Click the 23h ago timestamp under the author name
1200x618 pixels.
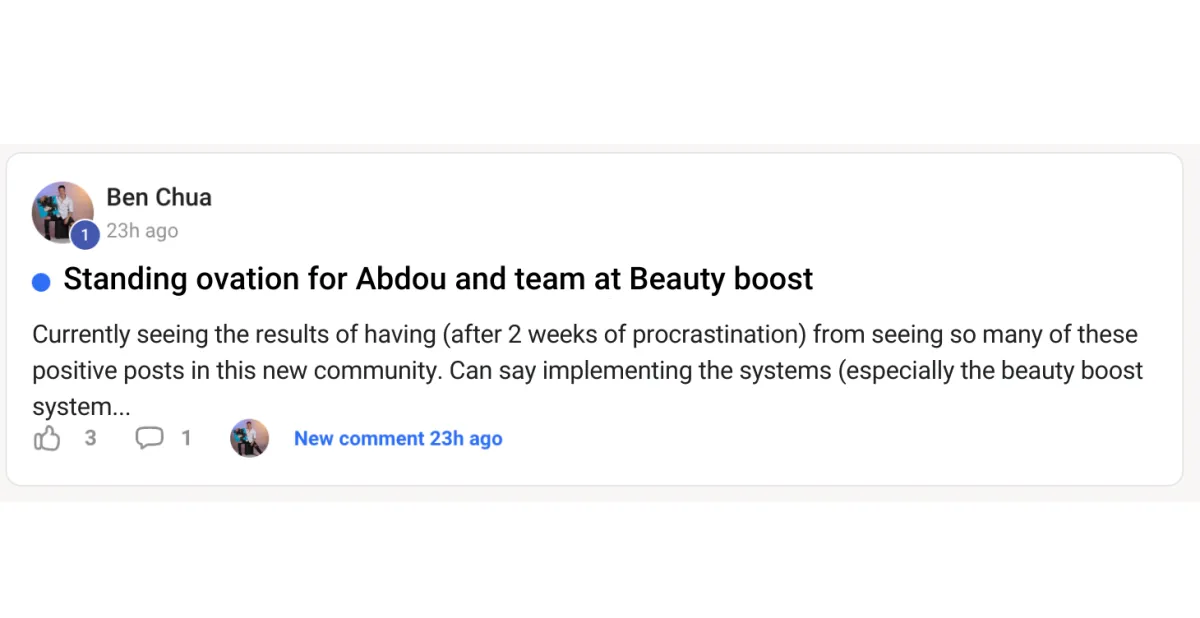(142, 231)
